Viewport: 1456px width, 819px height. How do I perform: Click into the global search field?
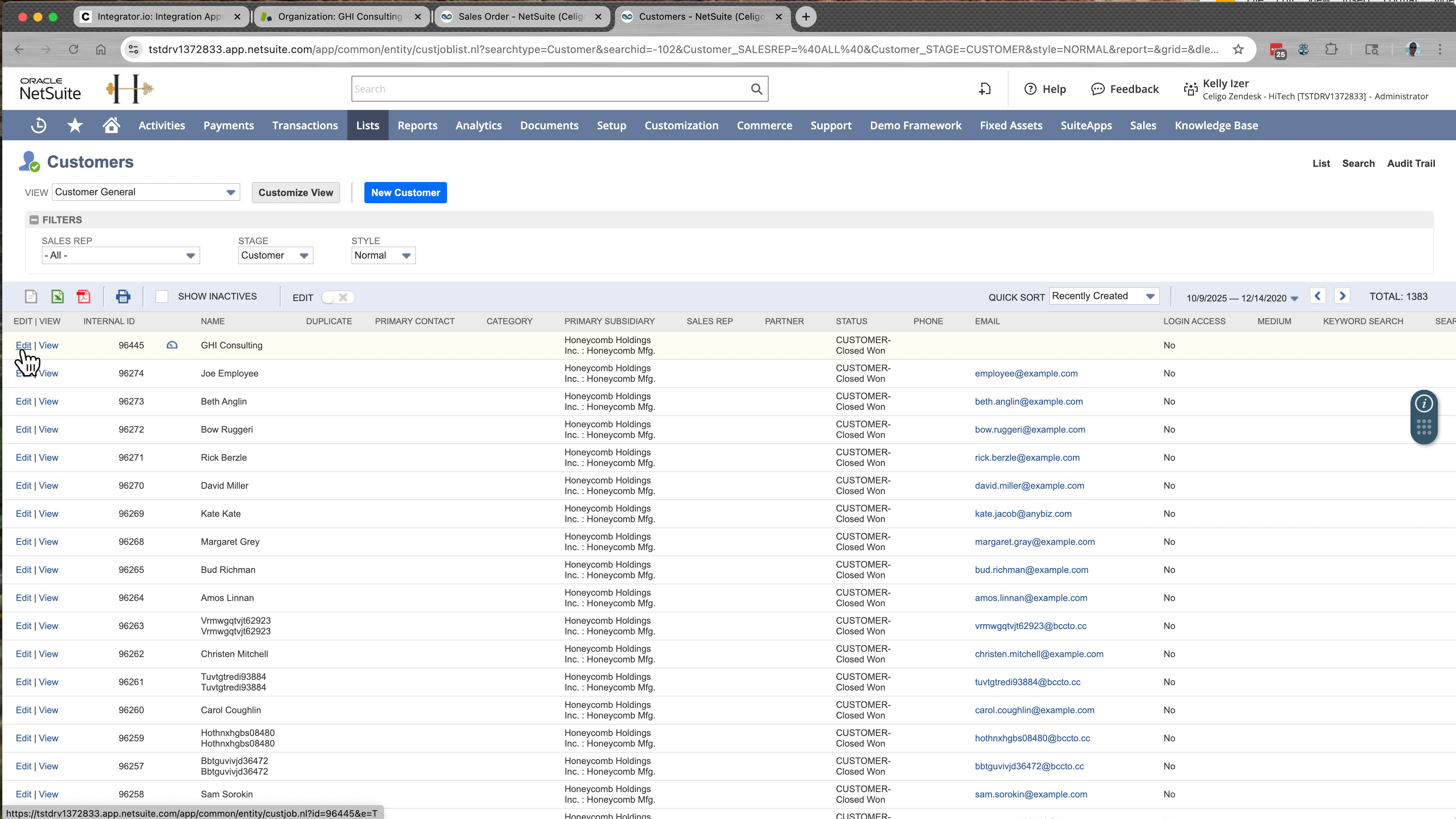click(554, 89)
